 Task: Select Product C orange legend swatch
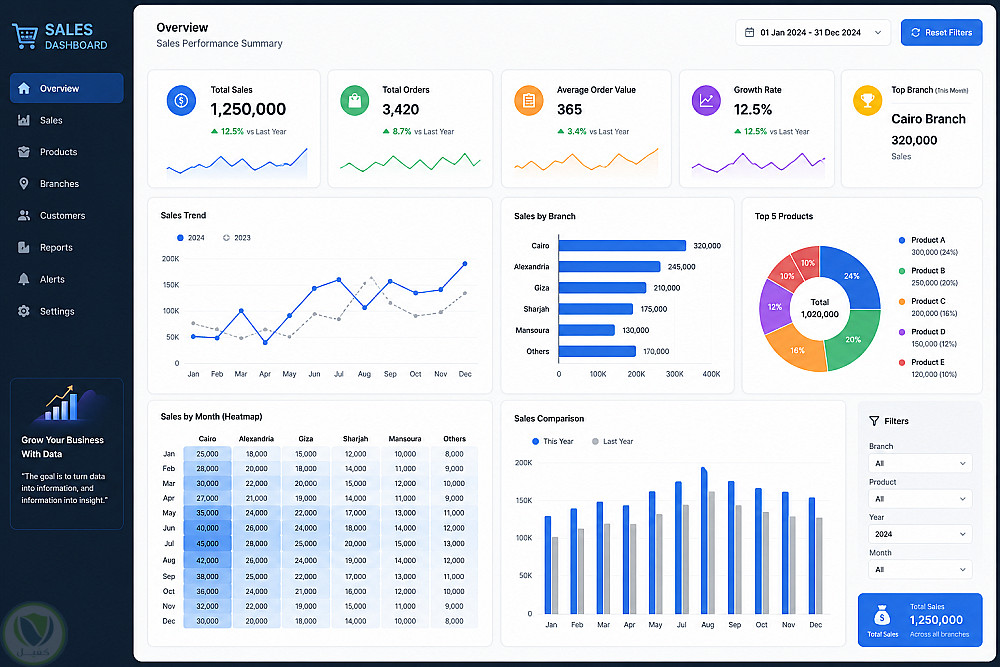coord(902,302)
